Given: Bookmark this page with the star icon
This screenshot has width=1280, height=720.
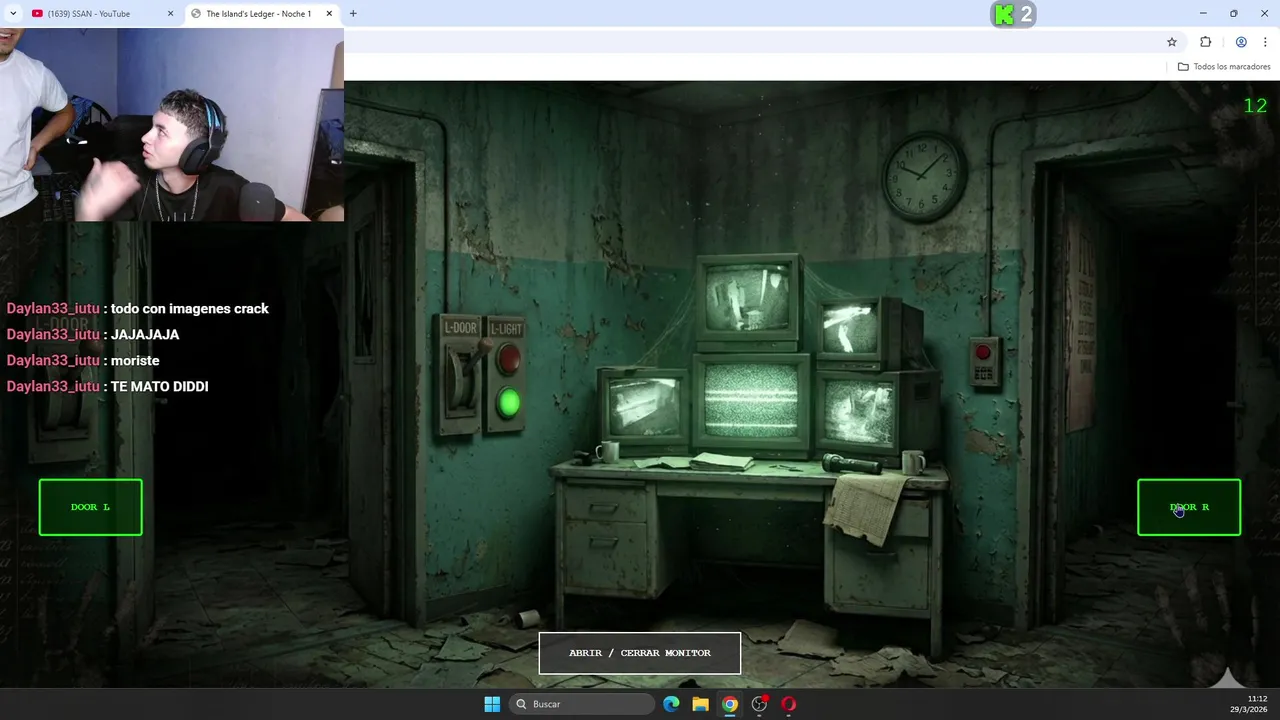Looking at the screenshot, I should tap(1172, 42).
